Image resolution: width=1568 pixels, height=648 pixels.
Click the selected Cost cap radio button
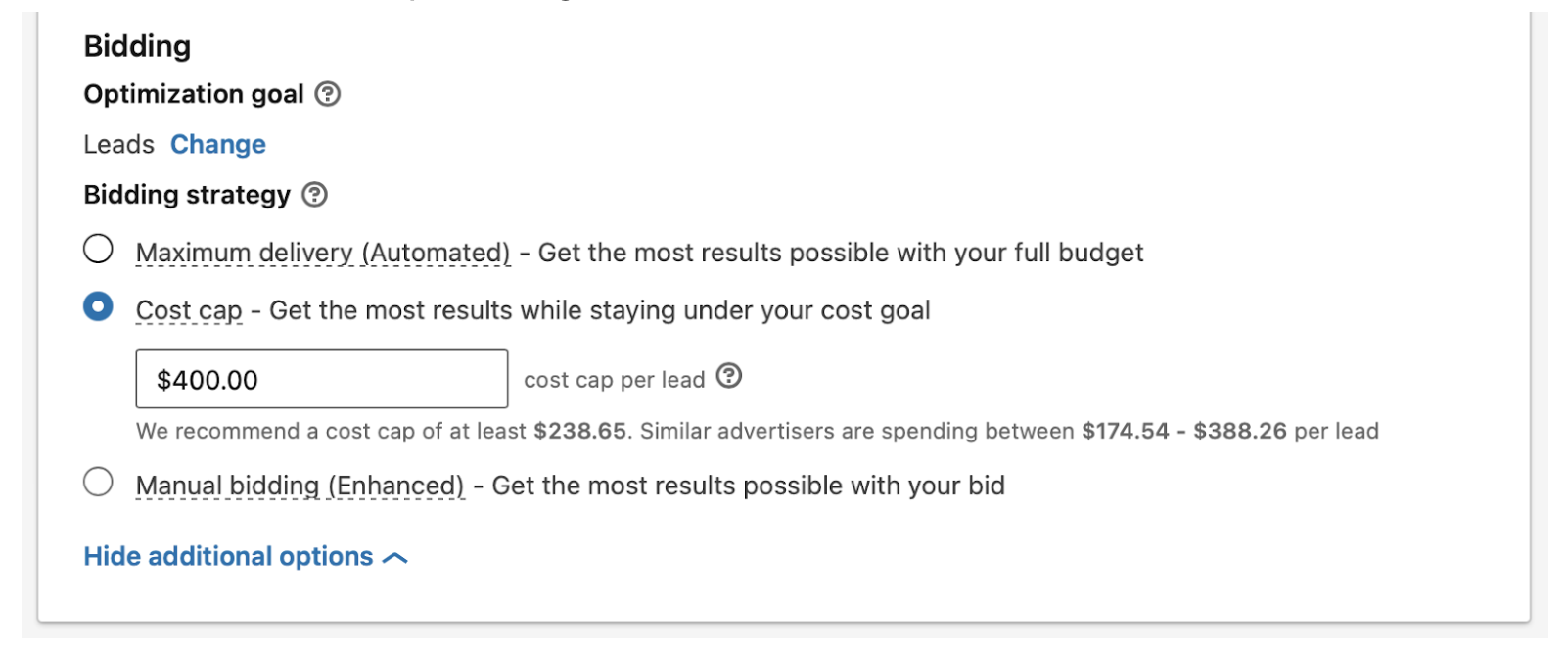(x=99, y=306)
